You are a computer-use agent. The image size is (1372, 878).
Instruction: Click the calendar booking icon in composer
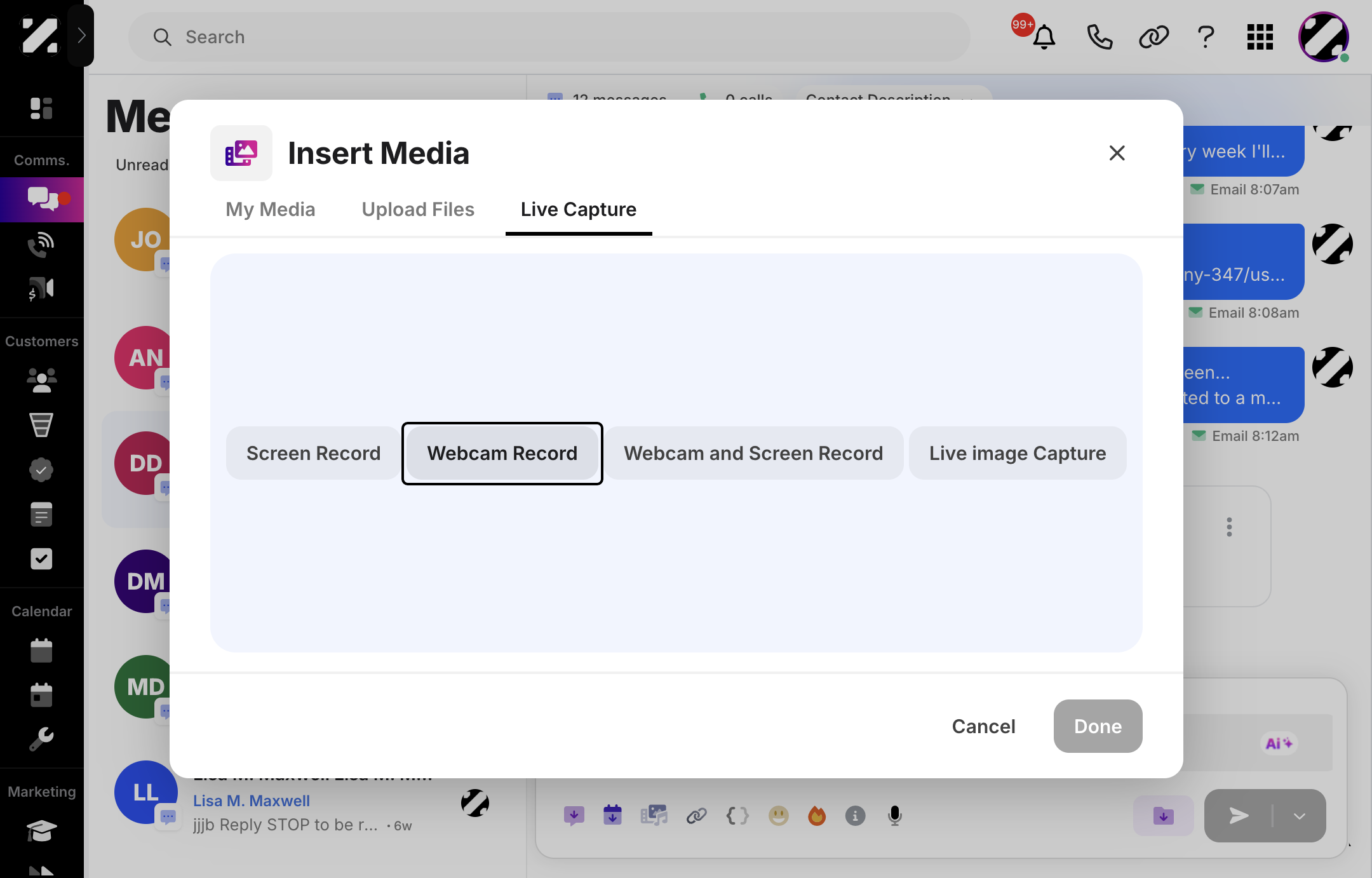click(612, 815)
